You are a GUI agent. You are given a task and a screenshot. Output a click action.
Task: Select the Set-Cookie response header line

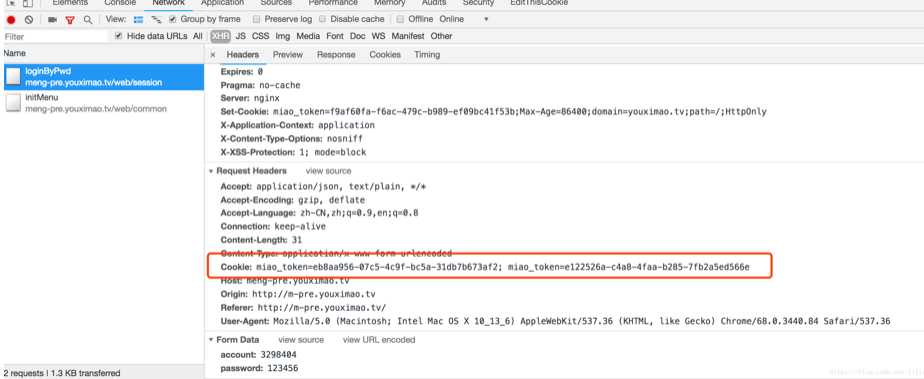pos(493,111)
